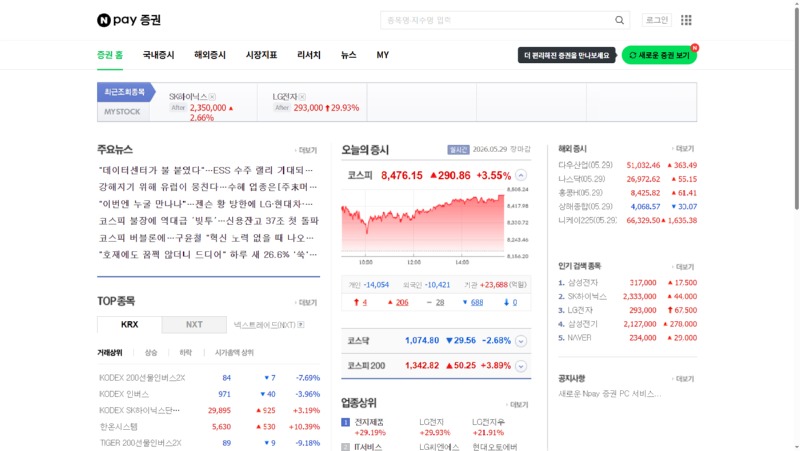The height and width of the screenshot is (451, 800).
Task: Open notice '새로운 Npay 증권 PC 서비스'
Action: pos(610,394)
